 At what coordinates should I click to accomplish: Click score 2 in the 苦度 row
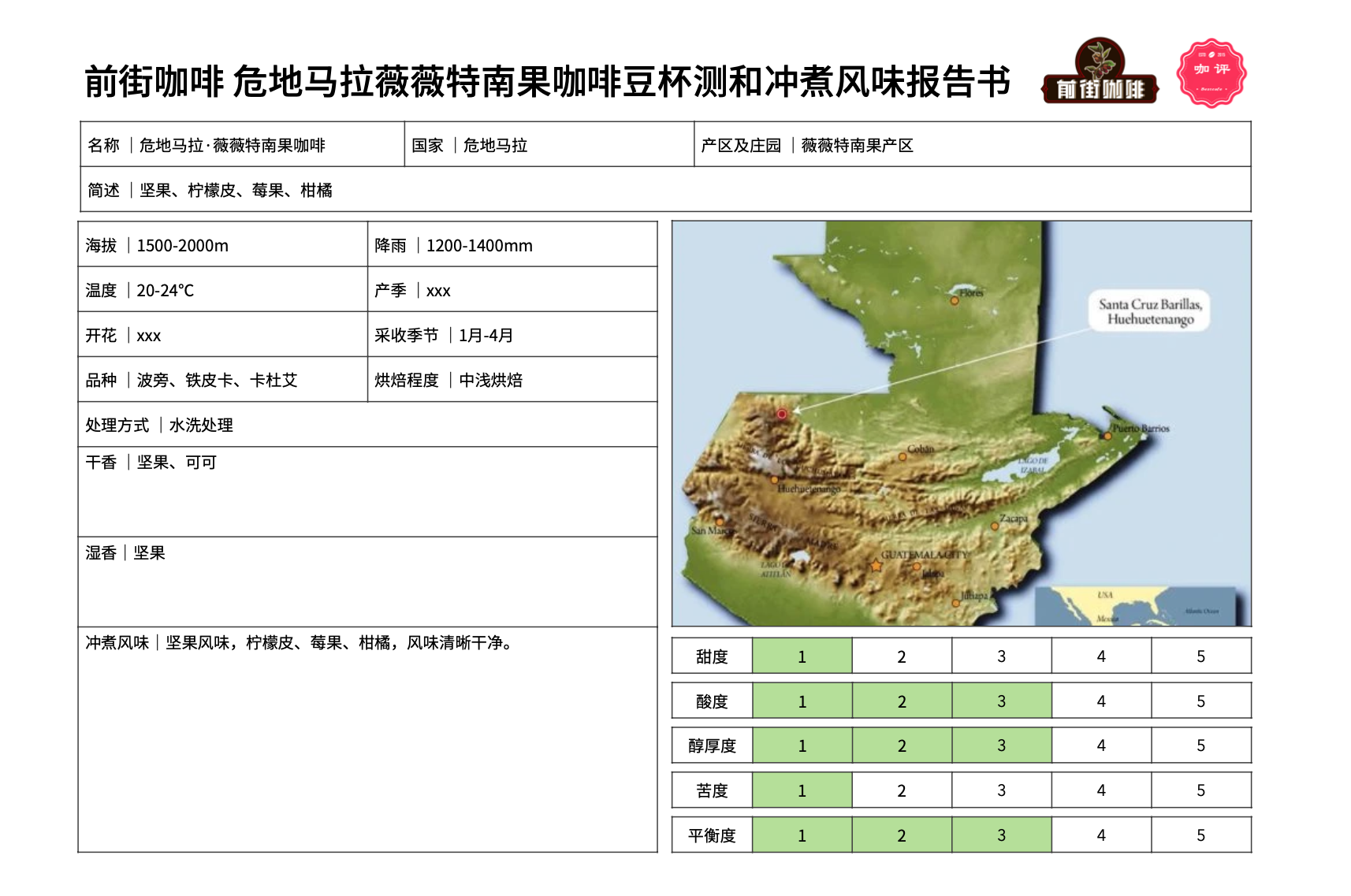coord(902,790)
